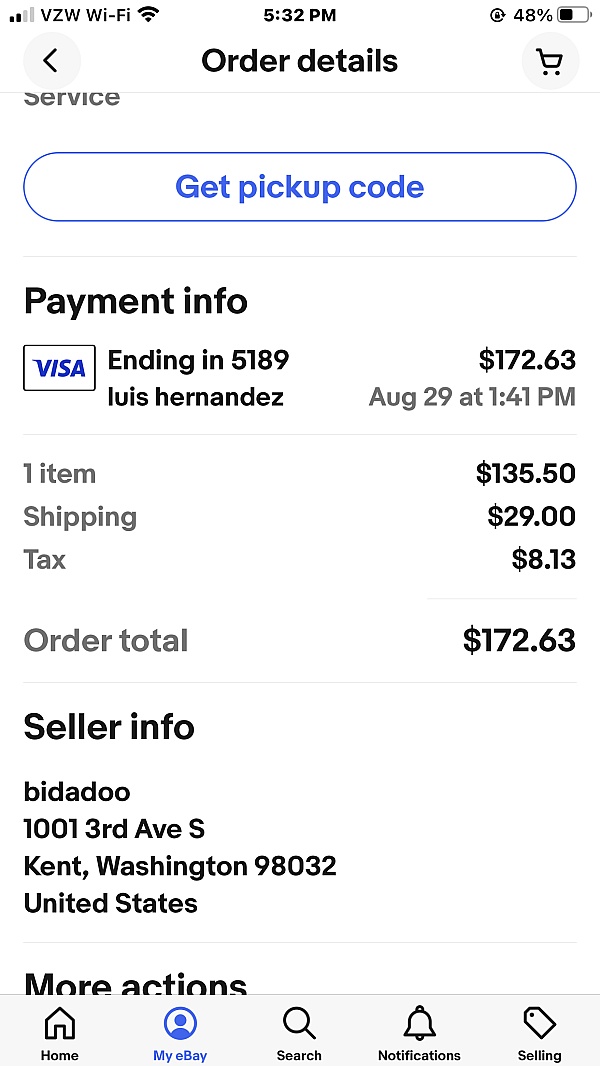Viewport: 600px width, 1066px height.
Task: Open the shopping cart icon
Action: pos(550,61)
